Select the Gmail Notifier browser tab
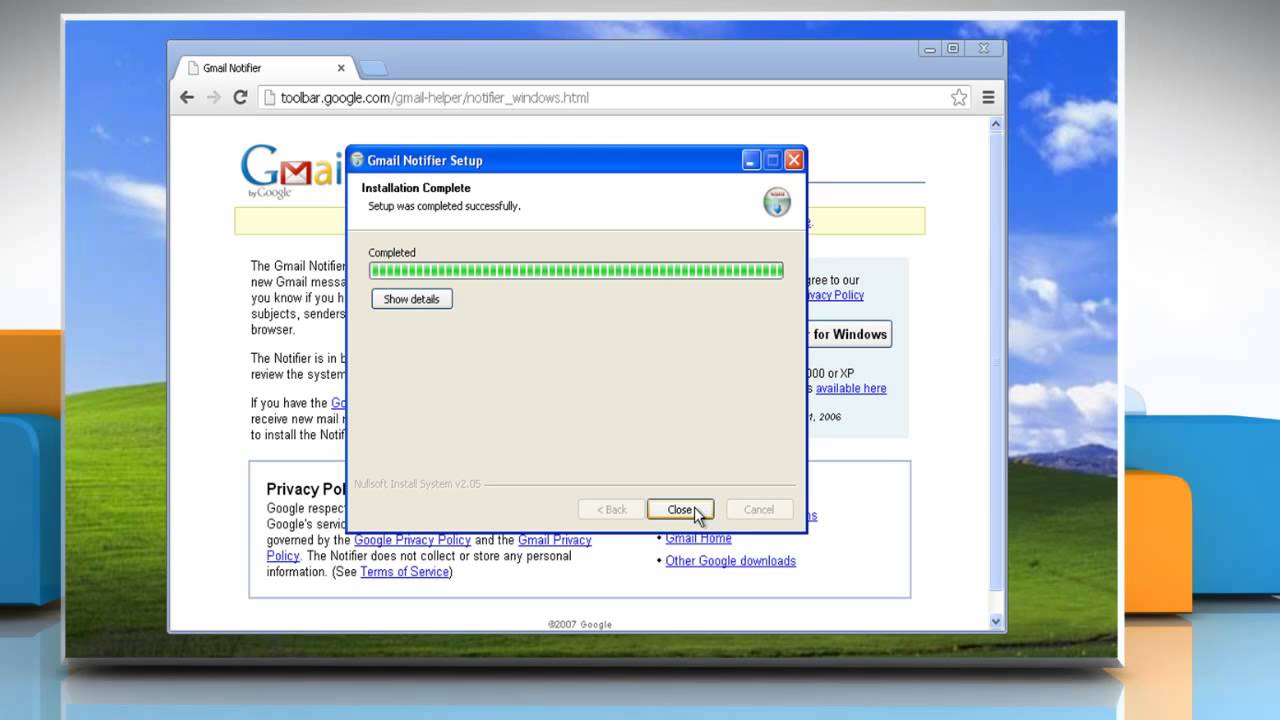Image resolution: width=1280 pixels, height=720 pixels. (x=265, y=68)
